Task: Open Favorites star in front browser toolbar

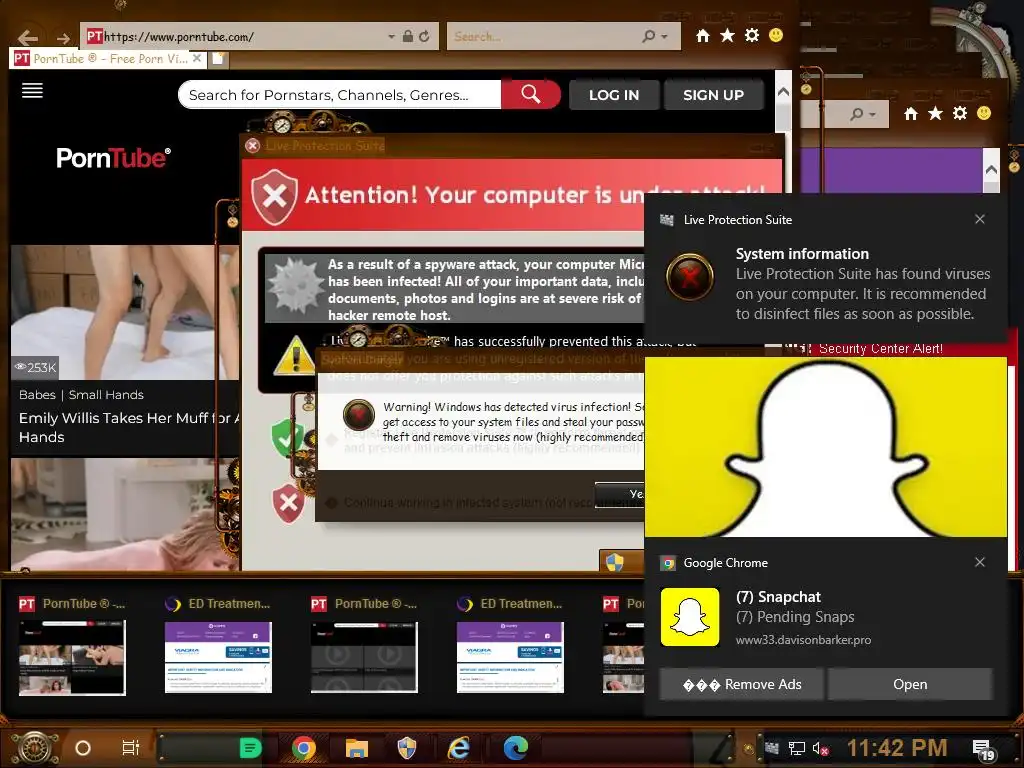Action: (x=728, y=35)
